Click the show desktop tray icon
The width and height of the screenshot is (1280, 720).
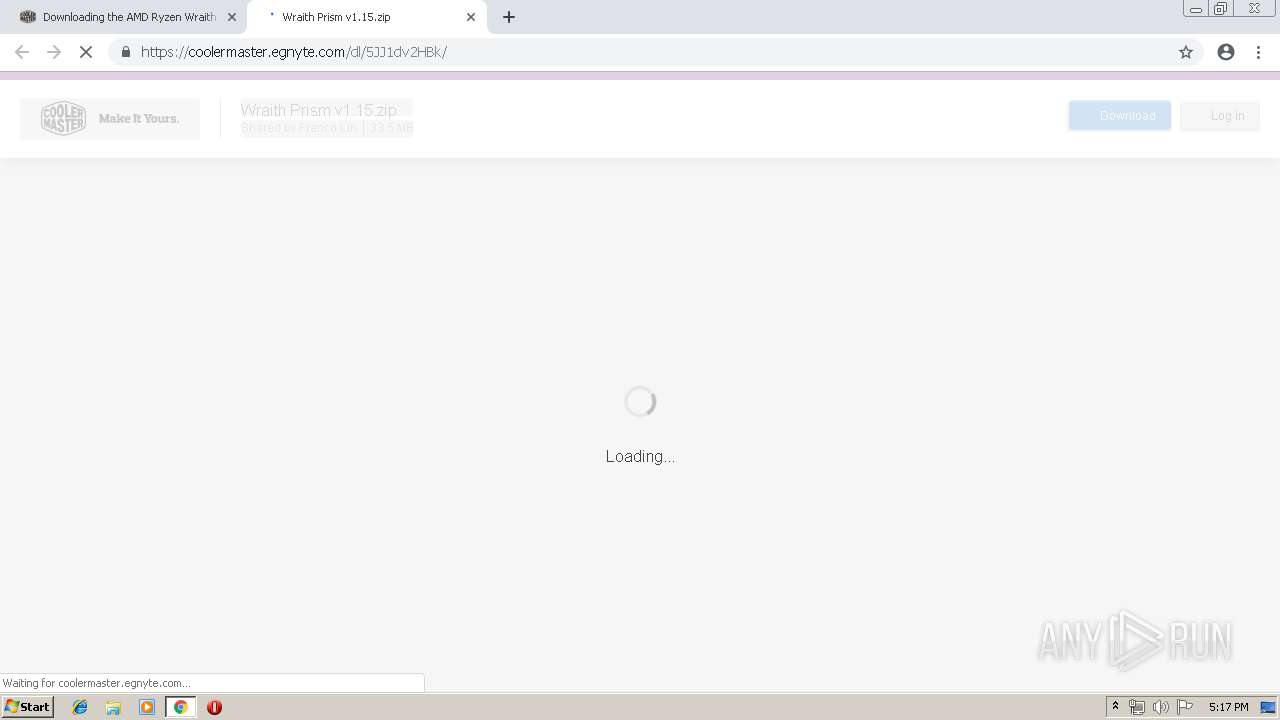[1269, 707]
